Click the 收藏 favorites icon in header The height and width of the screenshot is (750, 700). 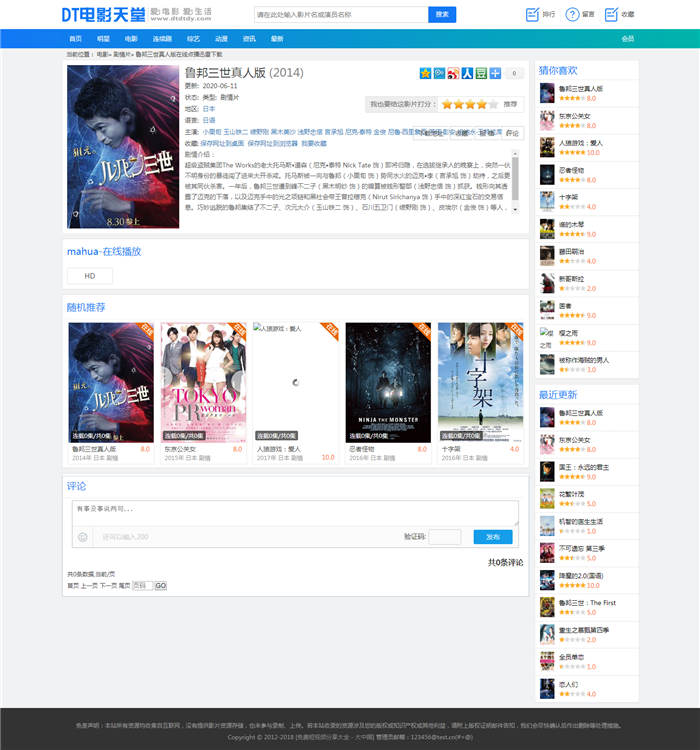coord(612,14)
